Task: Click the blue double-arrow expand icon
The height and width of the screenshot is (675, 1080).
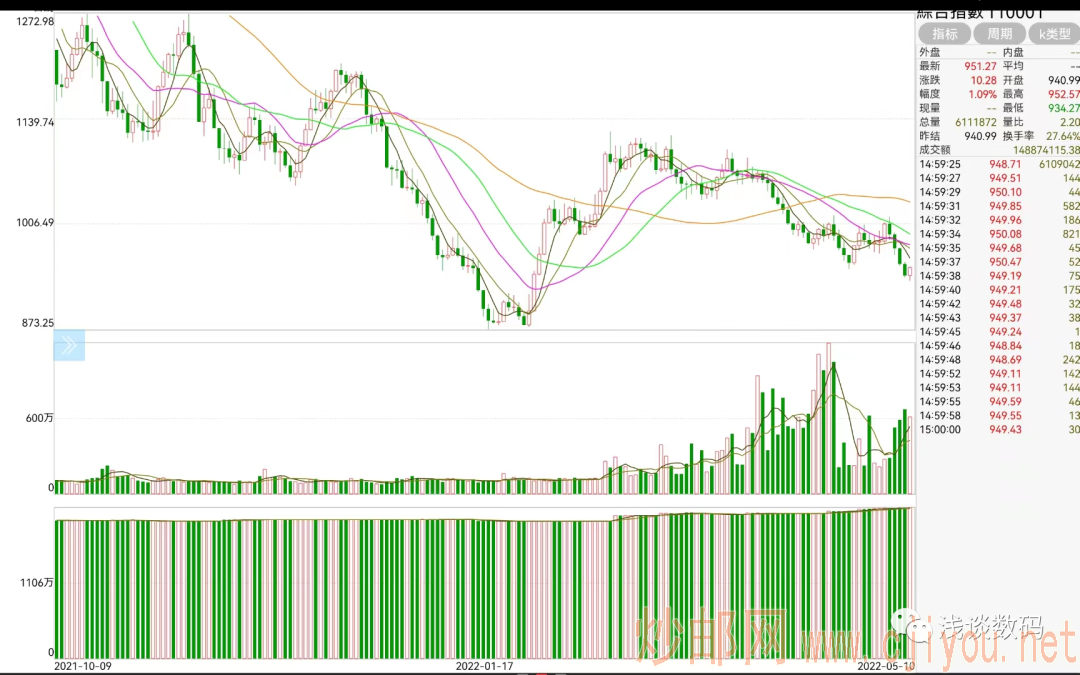Action: [x=69, y=346]
